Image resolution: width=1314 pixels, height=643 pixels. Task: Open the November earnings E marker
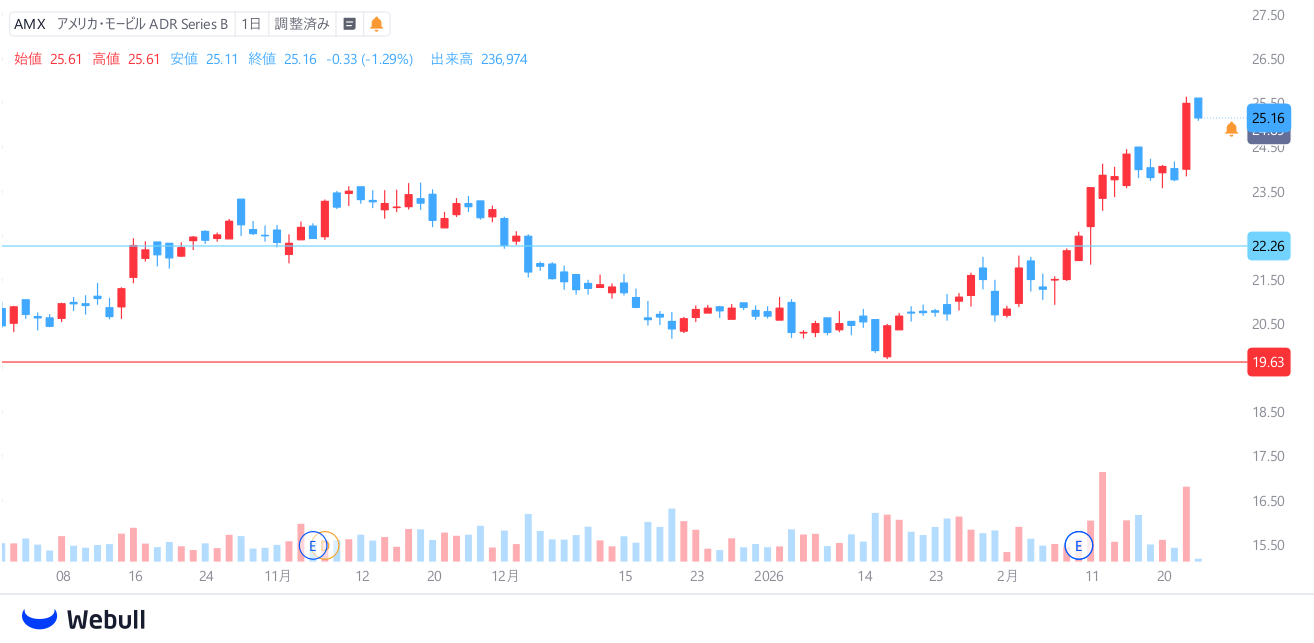click(x=313, y=546)
